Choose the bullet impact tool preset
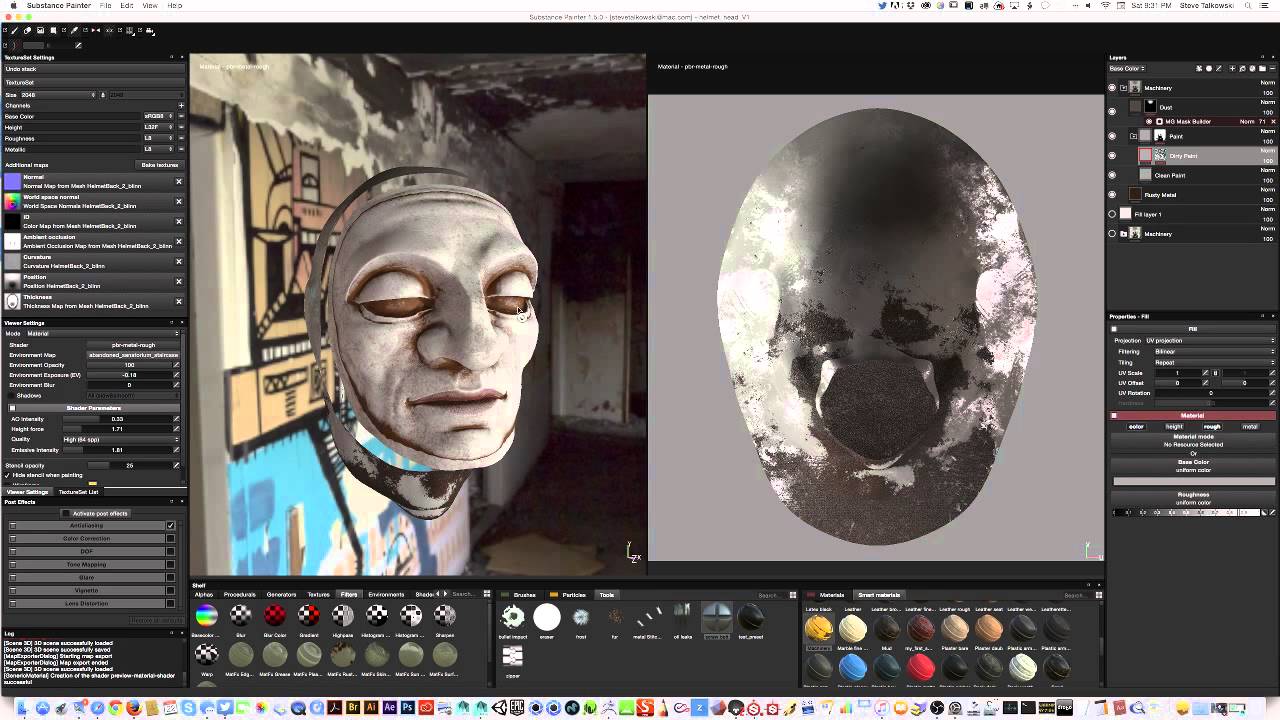Screen dimensions: 1280x720 (x=512, y=618)
